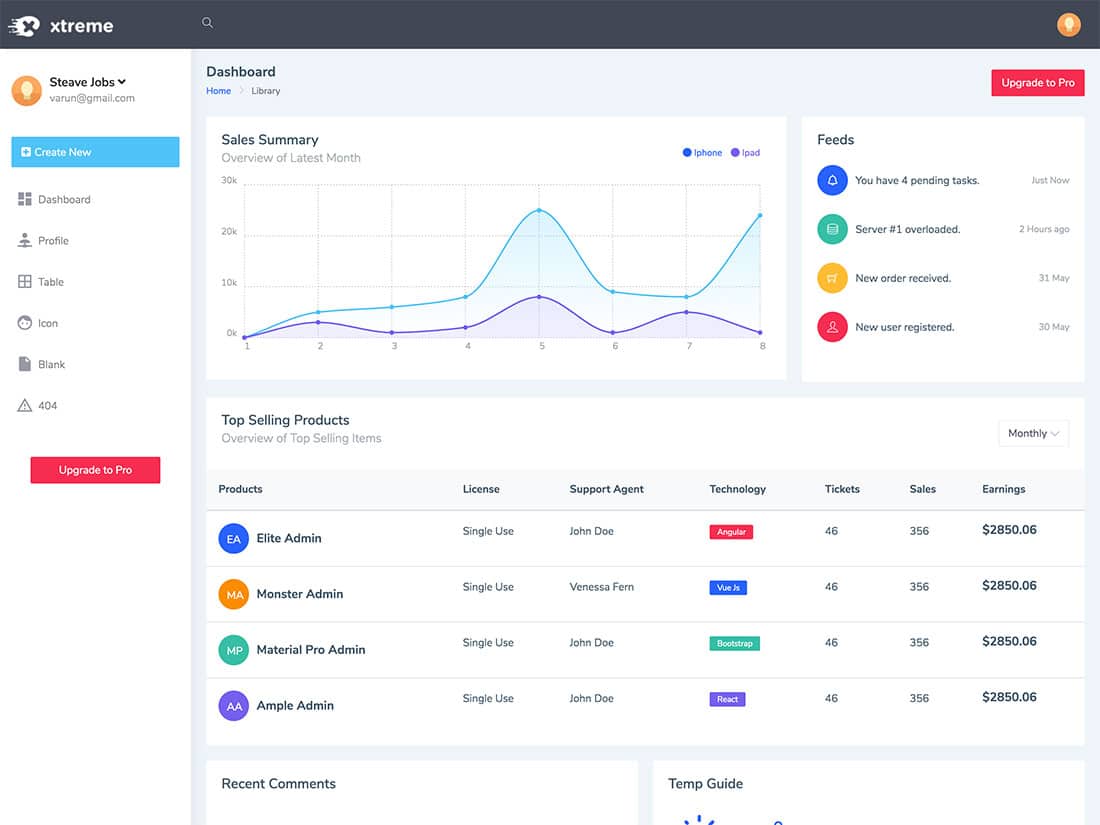The height and width of the screenshot is (825, 1100).
Task: Click the Products column header
Action: pyautogui.click(x=240, y=489)
